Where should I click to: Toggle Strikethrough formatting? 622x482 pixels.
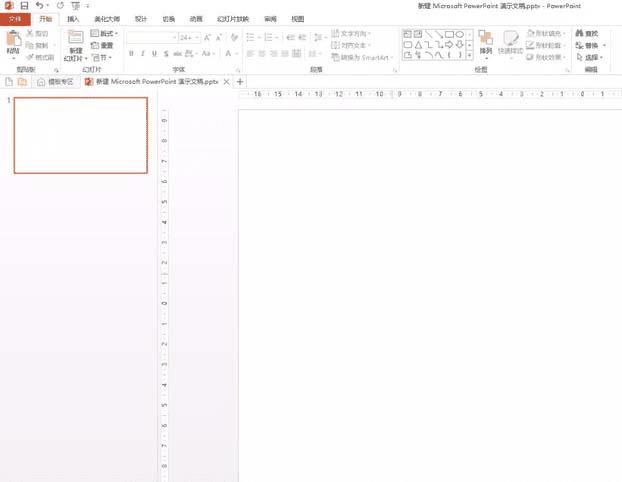178,54
